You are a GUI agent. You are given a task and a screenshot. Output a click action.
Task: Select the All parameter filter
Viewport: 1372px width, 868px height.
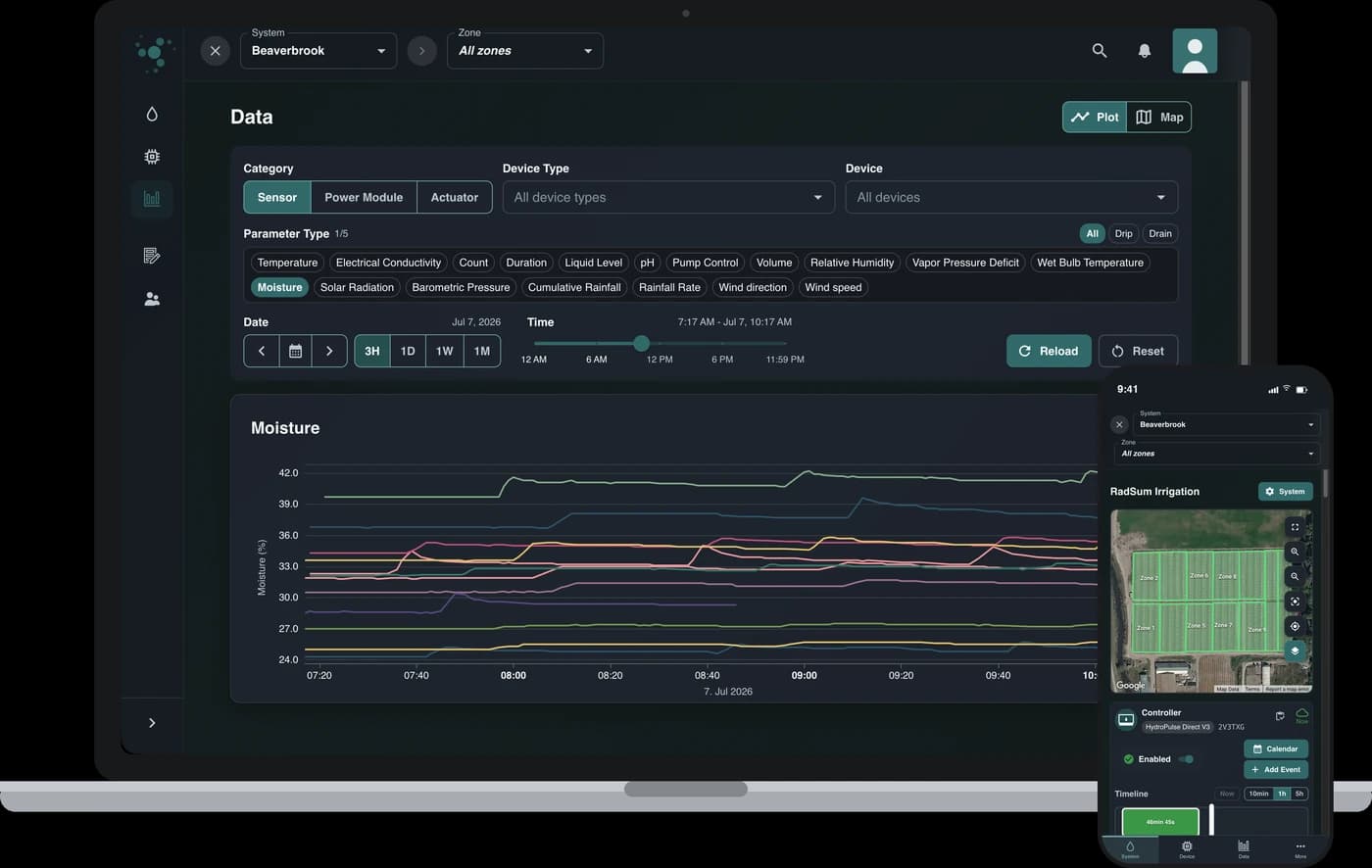coord(1092,233)
